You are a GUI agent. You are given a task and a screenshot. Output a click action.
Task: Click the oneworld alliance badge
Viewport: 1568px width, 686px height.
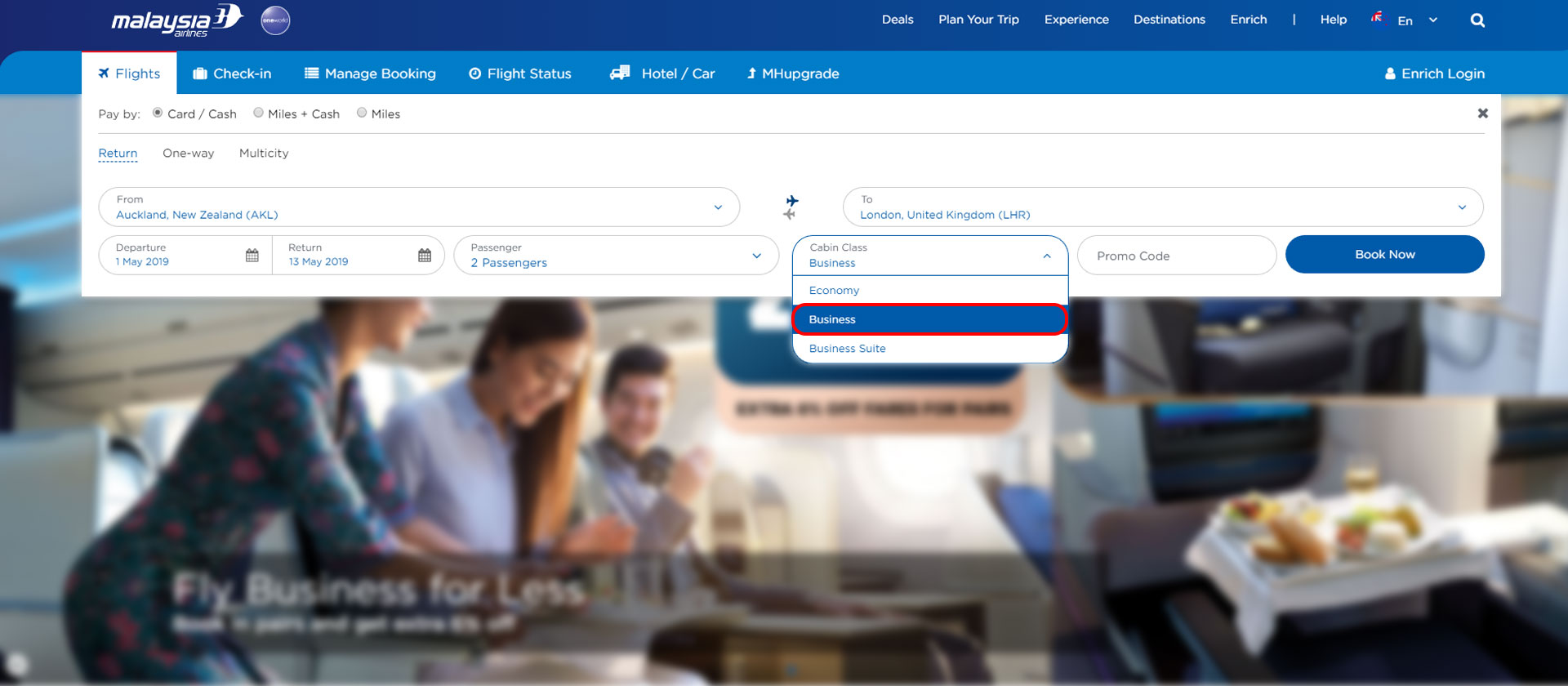[x=275, y=20]
